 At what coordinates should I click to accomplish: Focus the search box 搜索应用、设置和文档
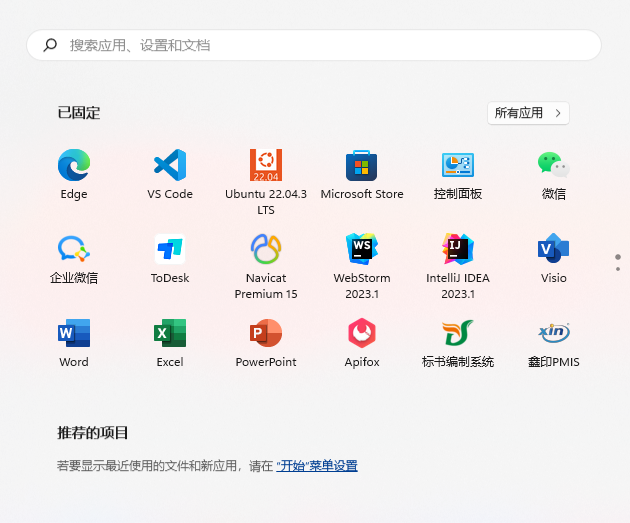pyautogui.click(x=314, y=45)
